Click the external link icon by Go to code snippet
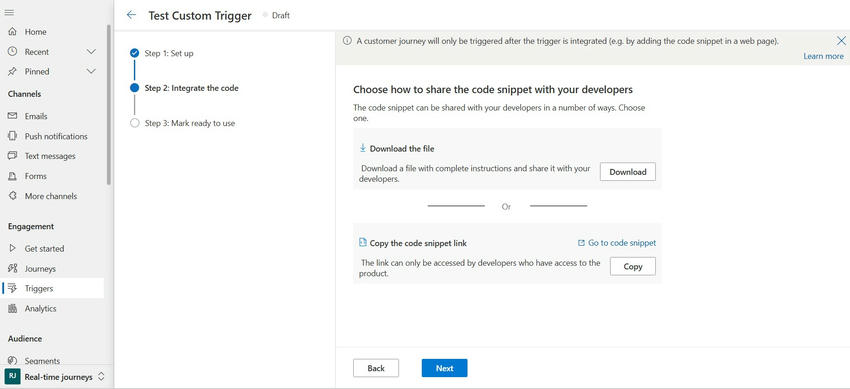 581,243
